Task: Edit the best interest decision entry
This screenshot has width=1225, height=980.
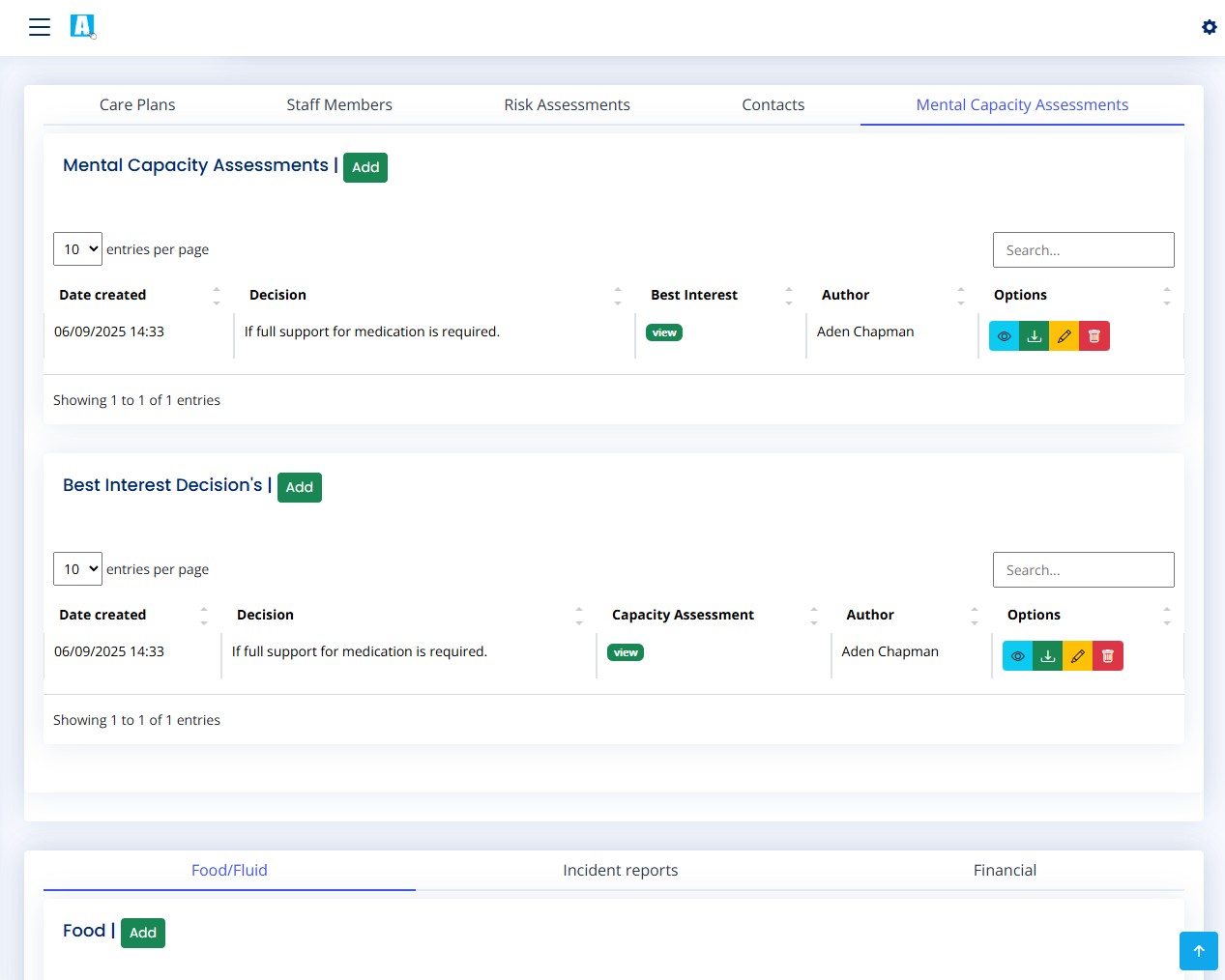Action: (x=1077, y=656)
